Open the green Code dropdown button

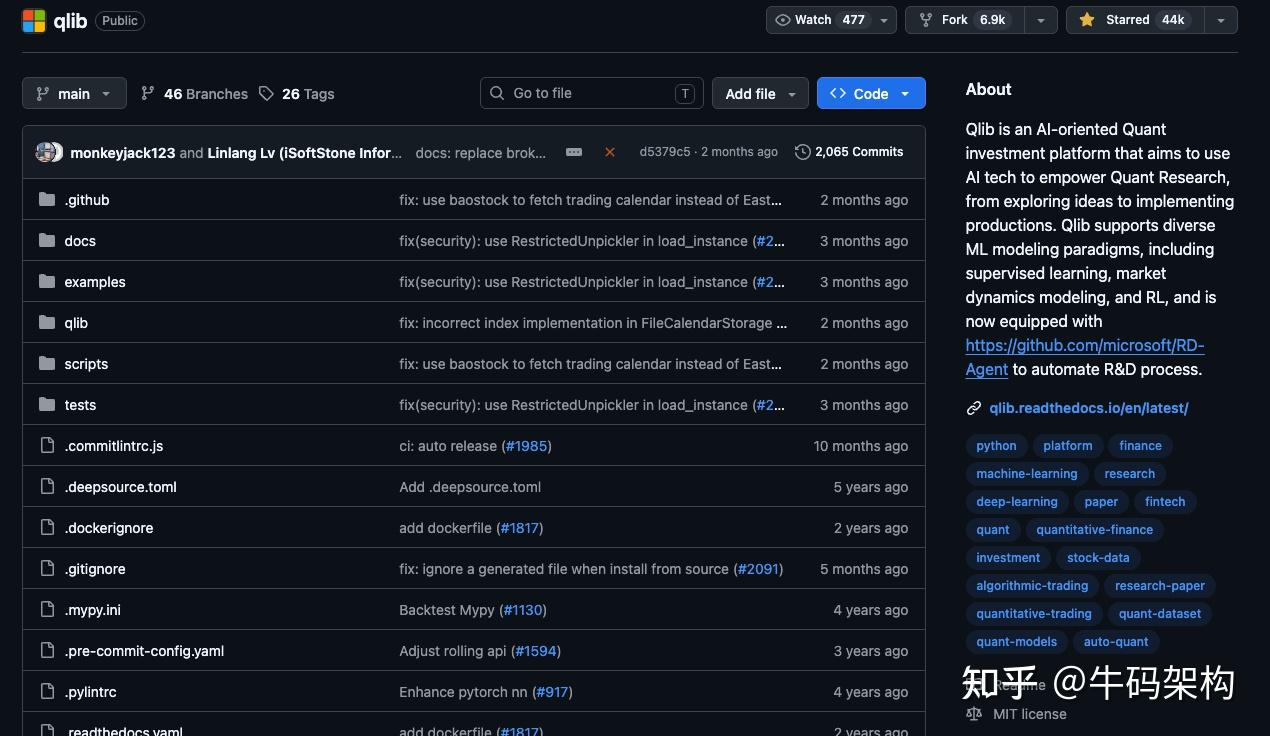pyautogui.click(x=871, y=93)
